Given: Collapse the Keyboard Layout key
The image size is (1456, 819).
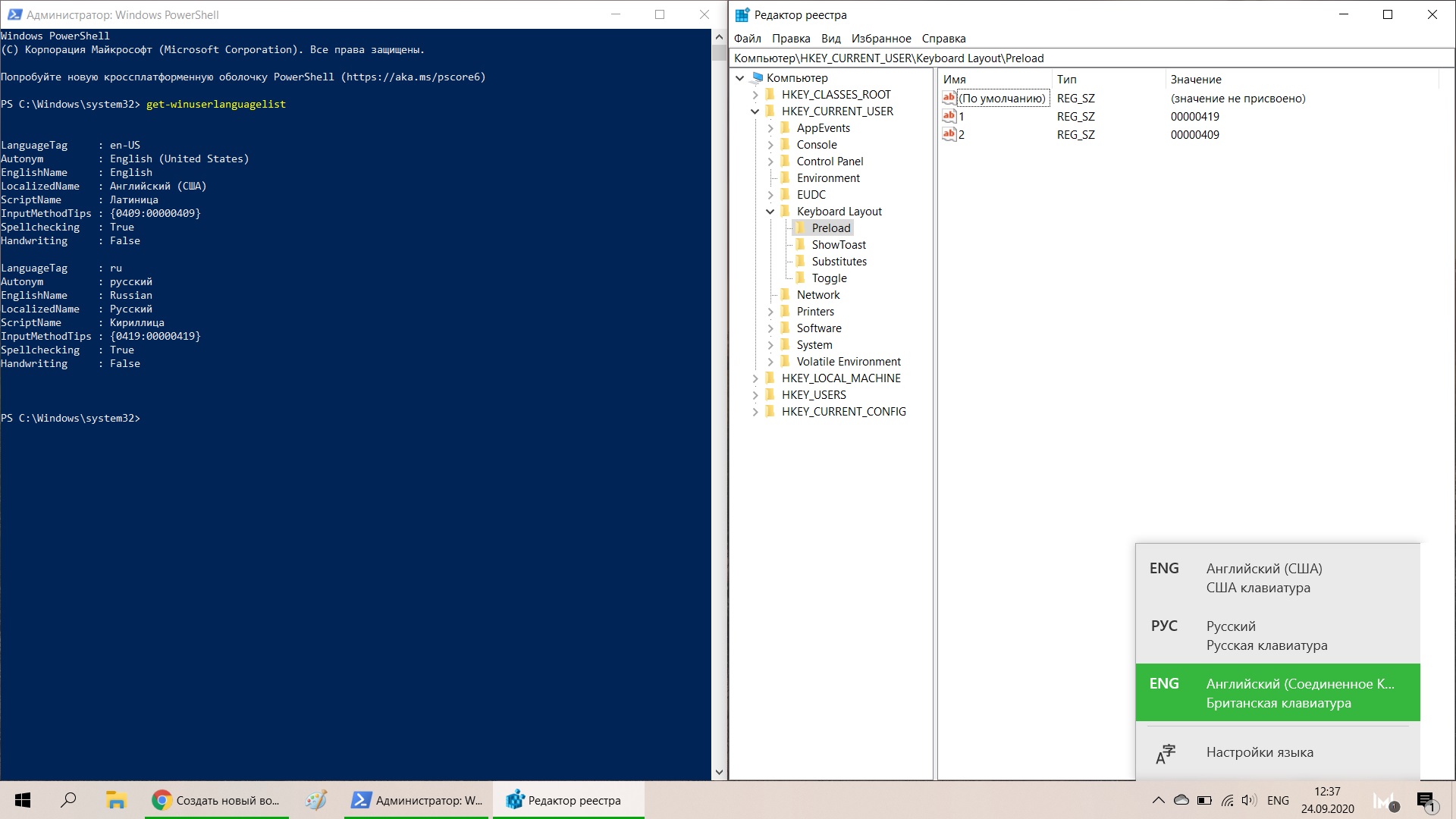Looking at the screenshot, I should click(x=770, y=212).
